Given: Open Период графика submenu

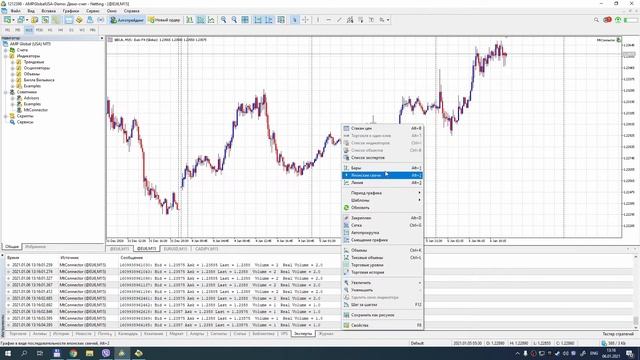Looking at the screenshot, I should (x=382, y=193).
